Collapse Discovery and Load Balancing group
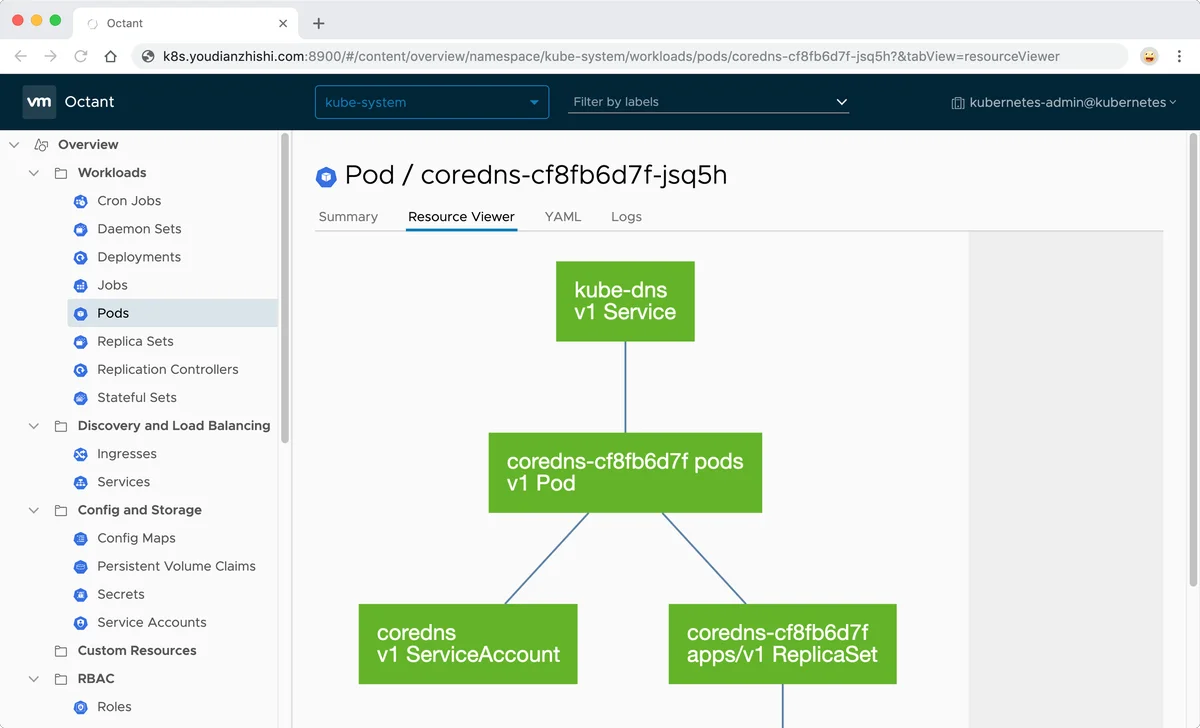1200x728 pixels. click(34, 426)
